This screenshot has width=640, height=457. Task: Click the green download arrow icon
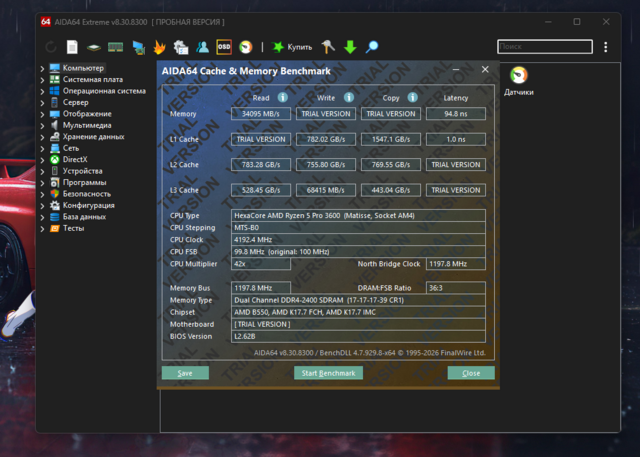click(350, 47)
